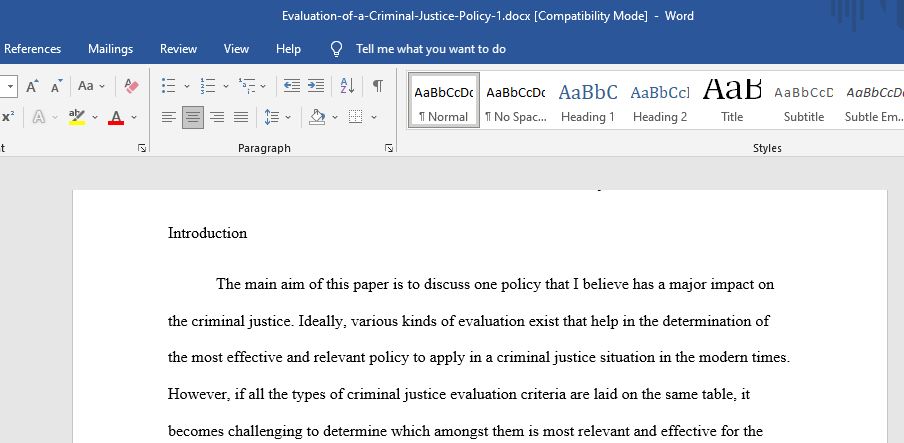Viewport: 904px width, 443px height.
Task: Sort text A to Z
Action: 347,86
